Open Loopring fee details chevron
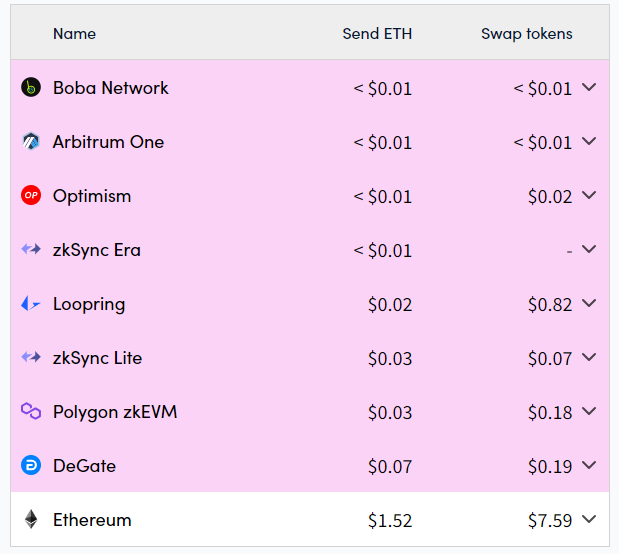This screenshot has height=554, width=619. pyautogui.click(x=589, y=303)
